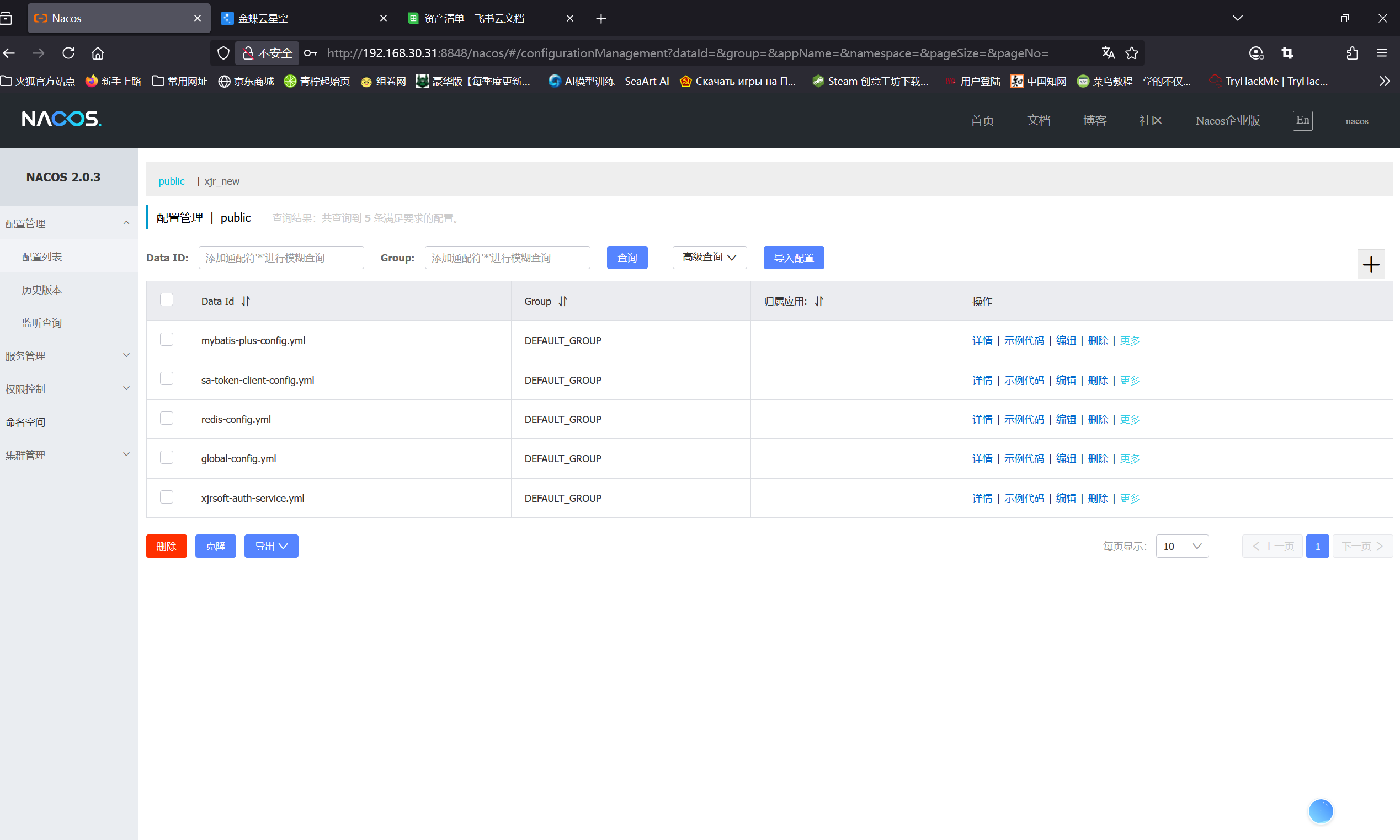Open 详情 for sa-token-client-config.yml
The image size is (1400, 840).
click(x=982, y=380)
